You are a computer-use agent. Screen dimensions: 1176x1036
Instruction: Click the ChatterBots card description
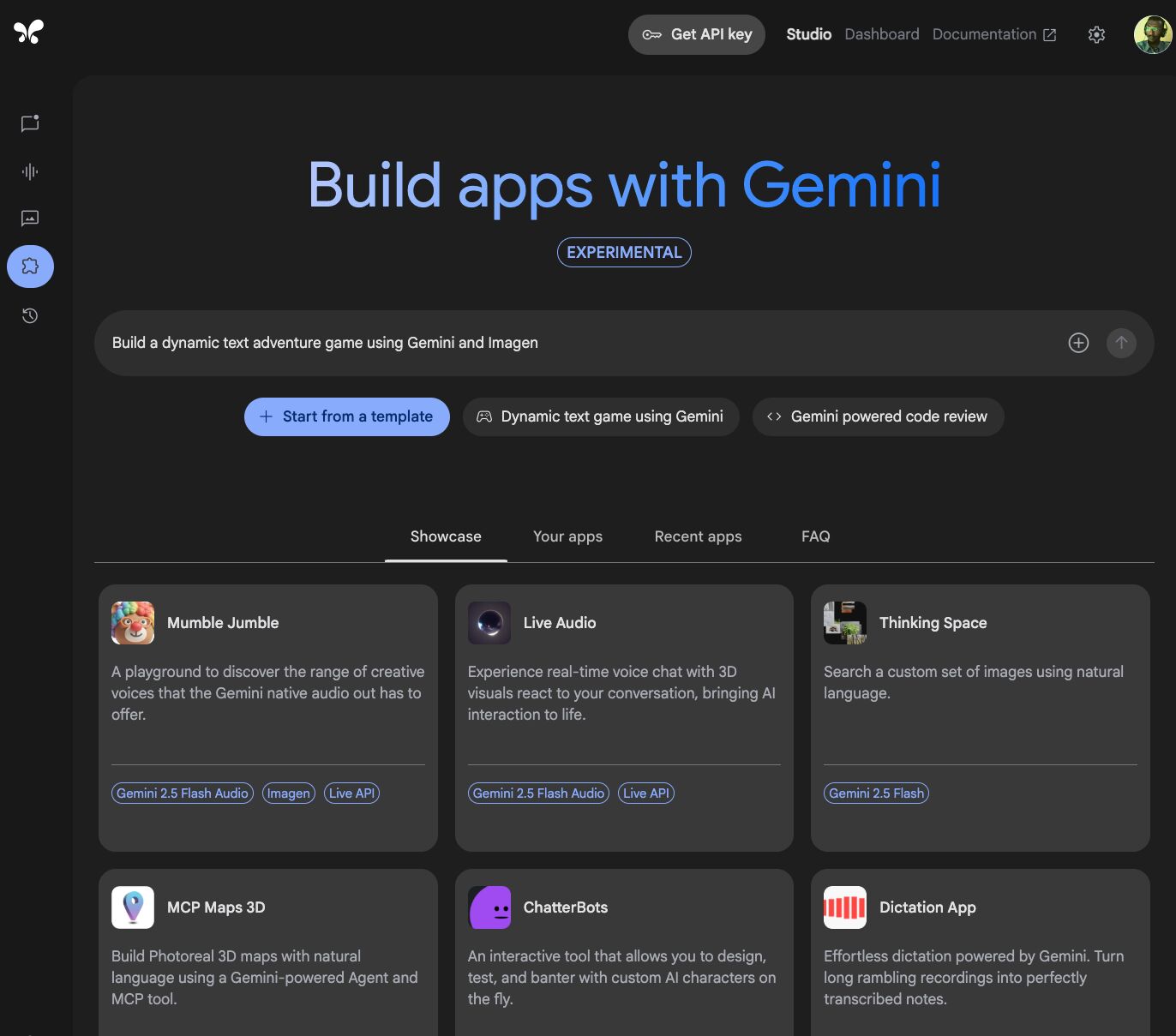pyautogui.click(x=622, y=978)
